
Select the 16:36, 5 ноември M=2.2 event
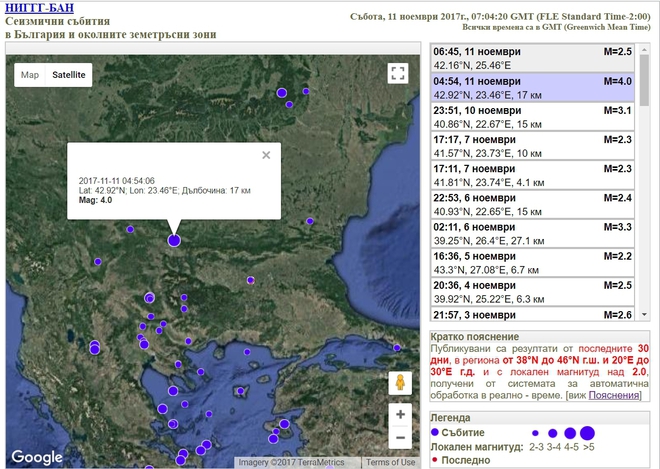coord(532,263)
